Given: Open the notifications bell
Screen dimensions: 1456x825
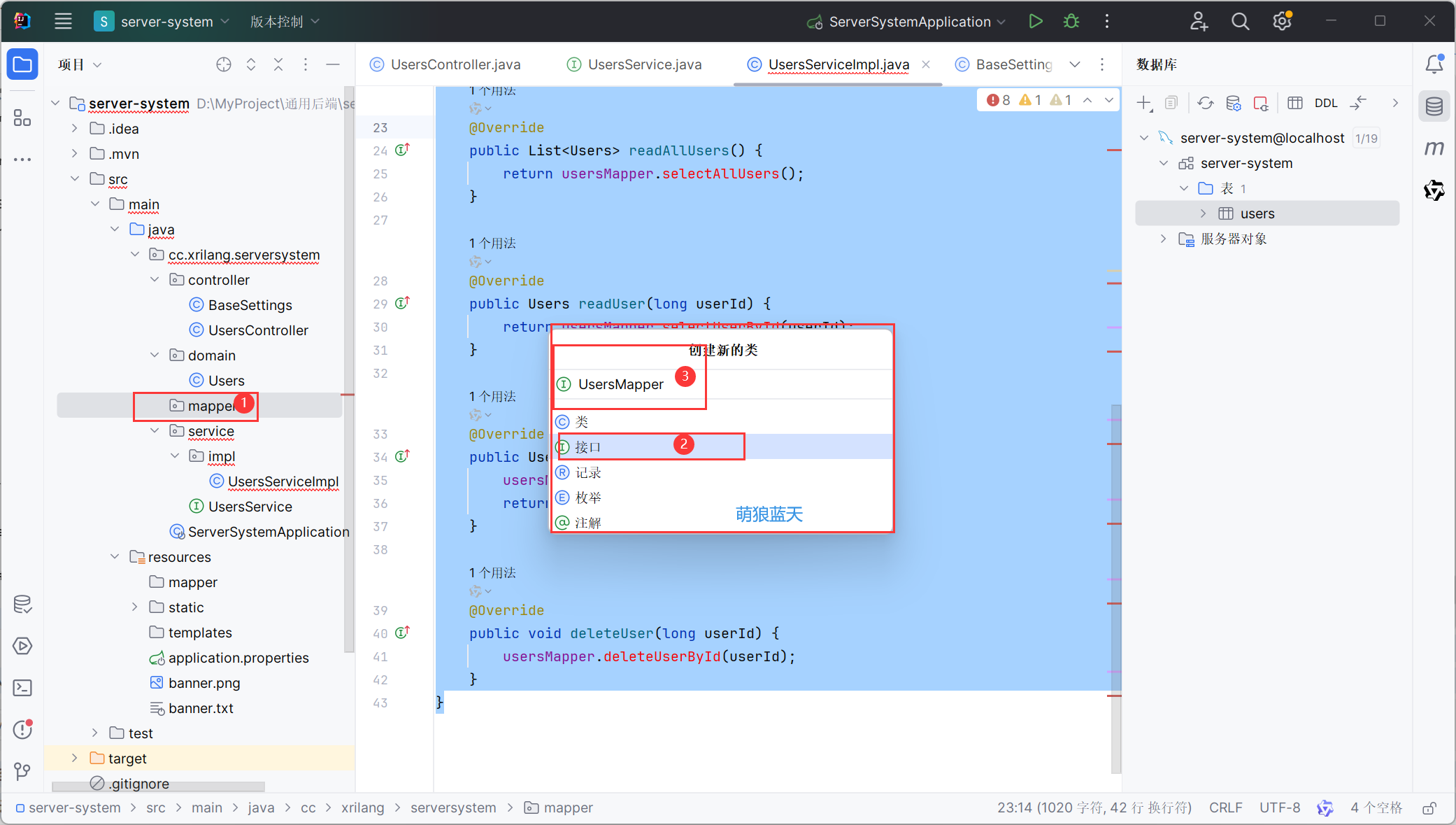Looking at the screenshot, I should (1434, 64).
